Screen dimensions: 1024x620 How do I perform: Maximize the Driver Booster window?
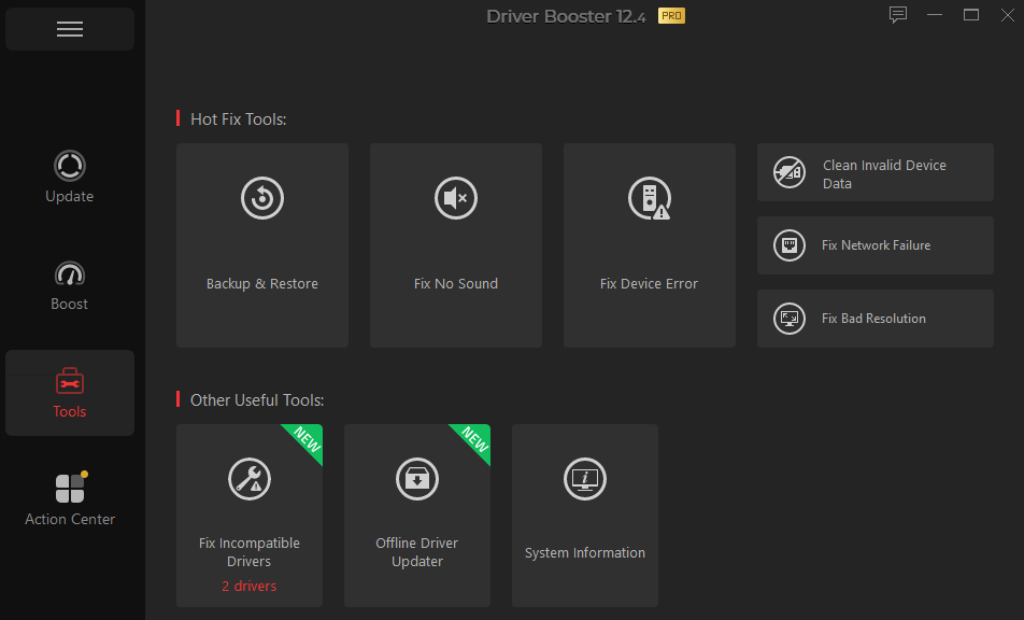971,14
